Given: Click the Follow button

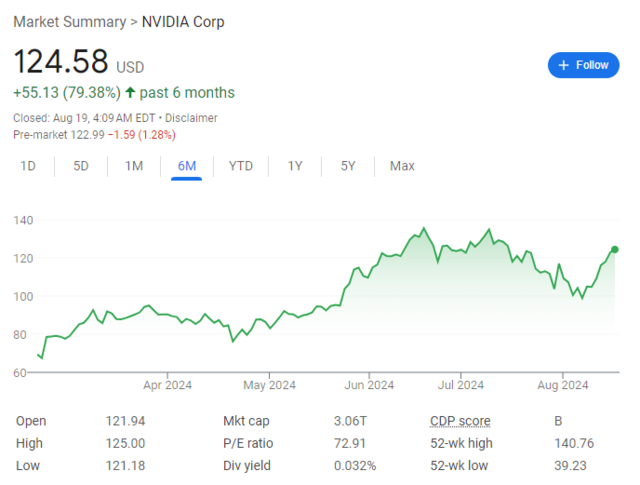Looking at the screenshot, I should coord(583,65).
